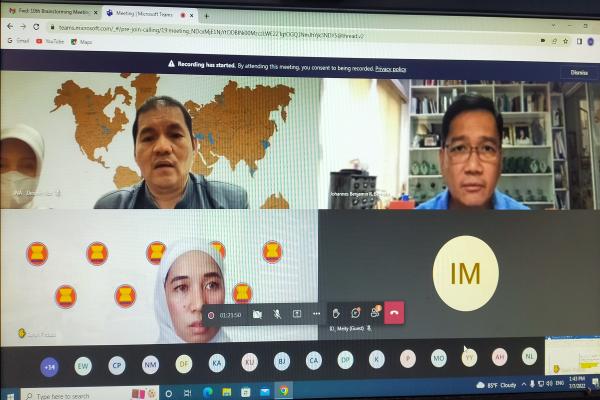Select the video tile with world map background

tap(160, 141)
